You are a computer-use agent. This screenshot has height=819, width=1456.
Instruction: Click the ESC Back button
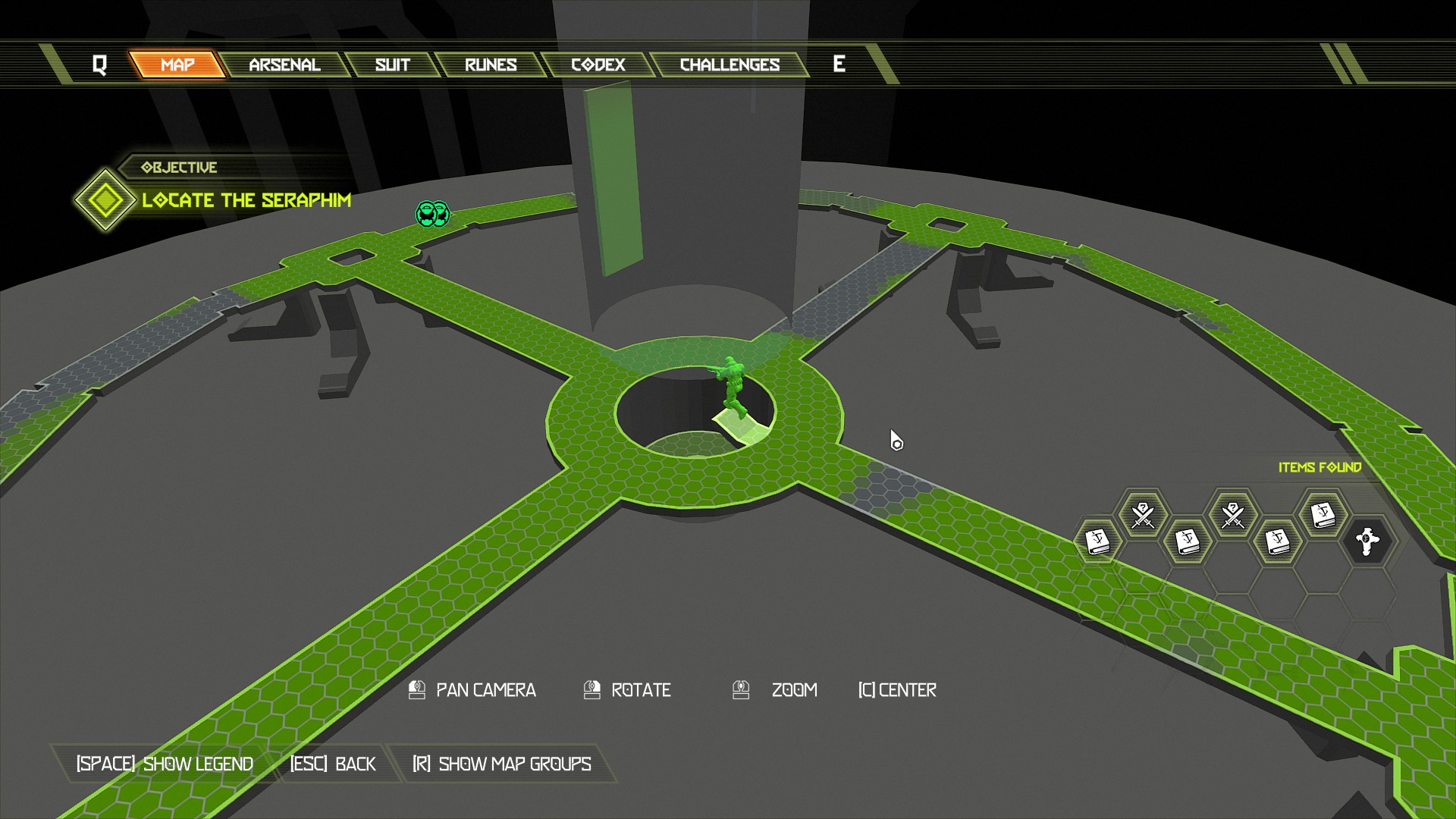332,764
